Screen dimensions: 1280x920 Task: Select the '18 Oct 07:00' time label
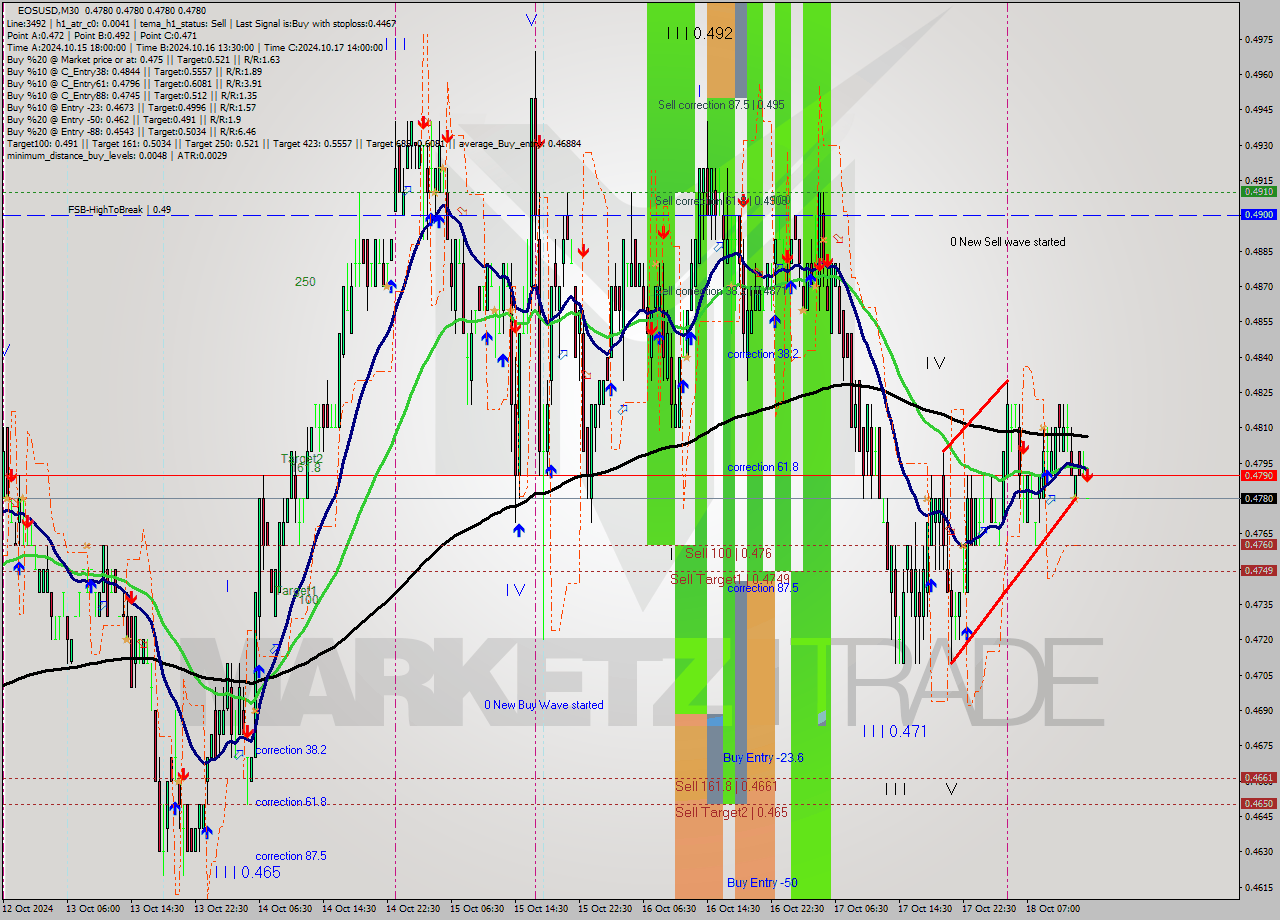click(1053, 909)
